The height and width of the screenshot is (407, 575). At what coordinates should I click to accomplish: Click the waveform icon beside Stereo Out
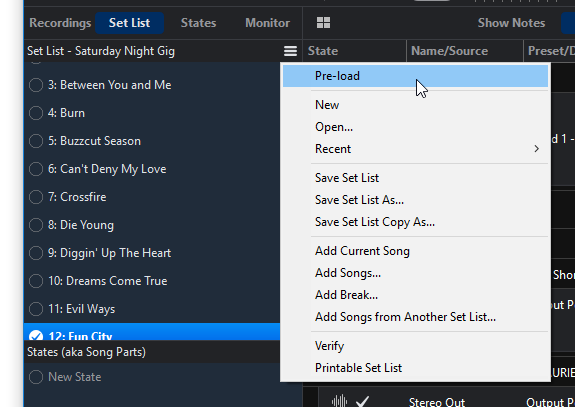339,401
